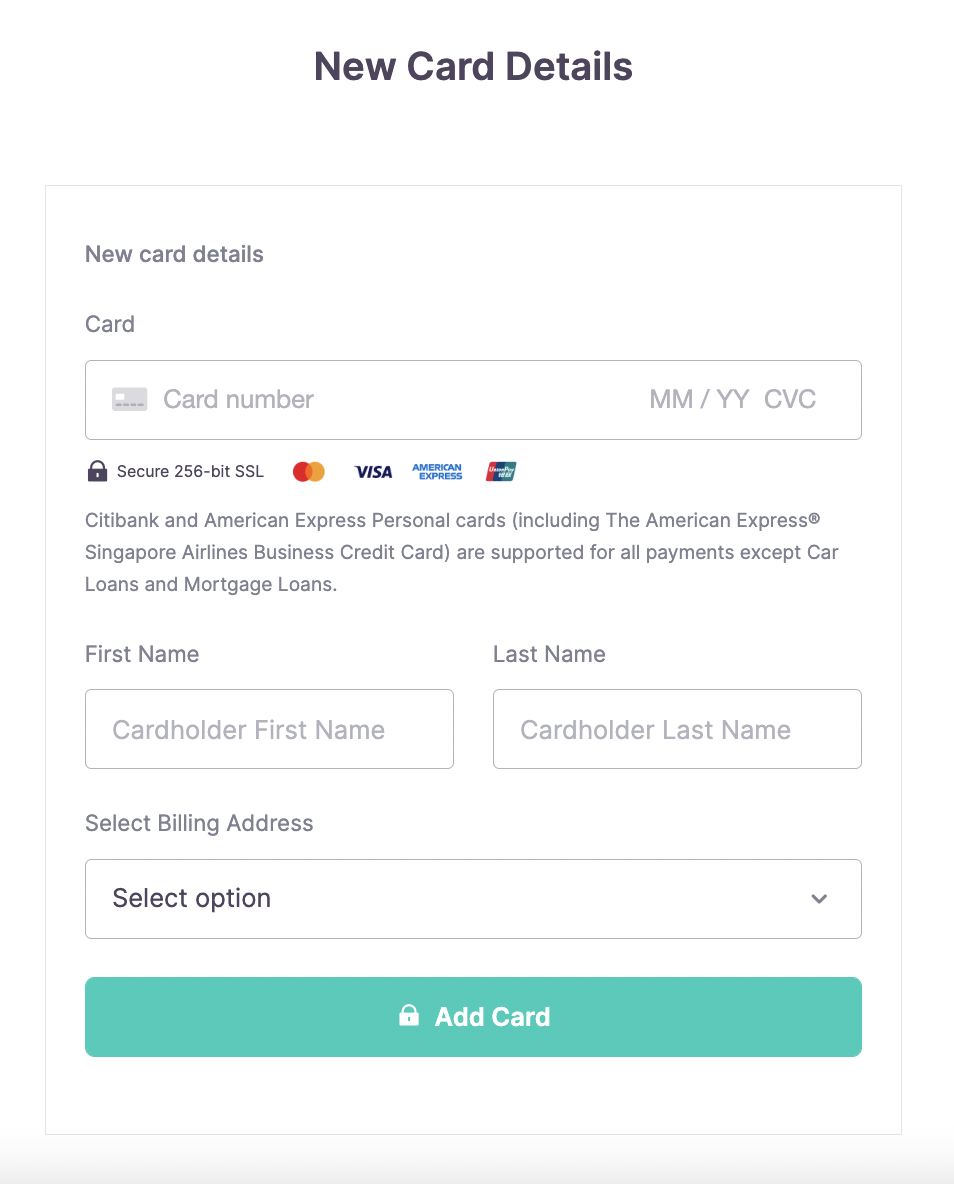The image size is (954, 1184).
Task: Click the New Card Details heading
Action: 474,66
